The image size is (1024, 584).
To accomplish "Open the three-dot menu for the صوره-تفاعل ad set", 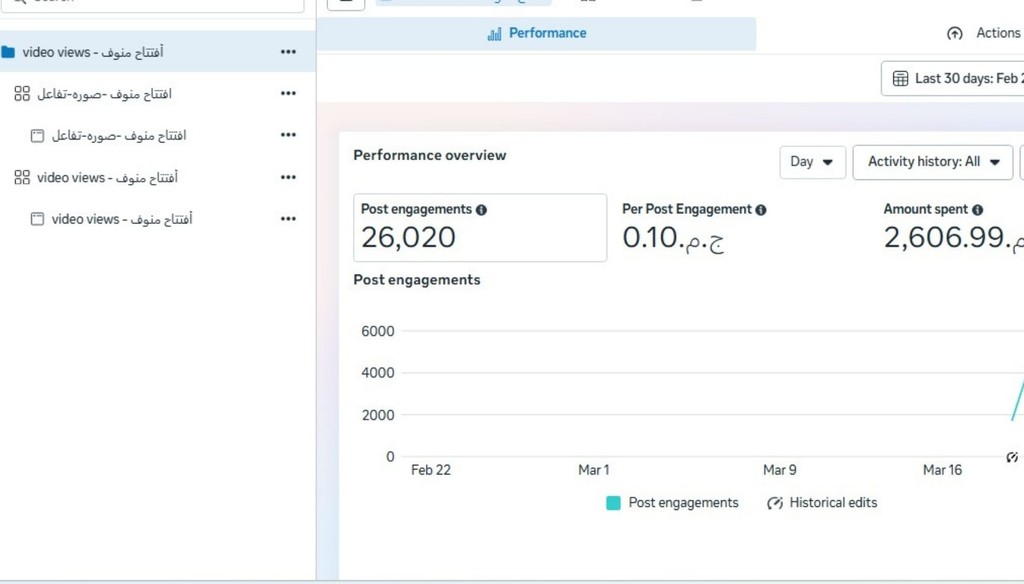I will (288, 94).
